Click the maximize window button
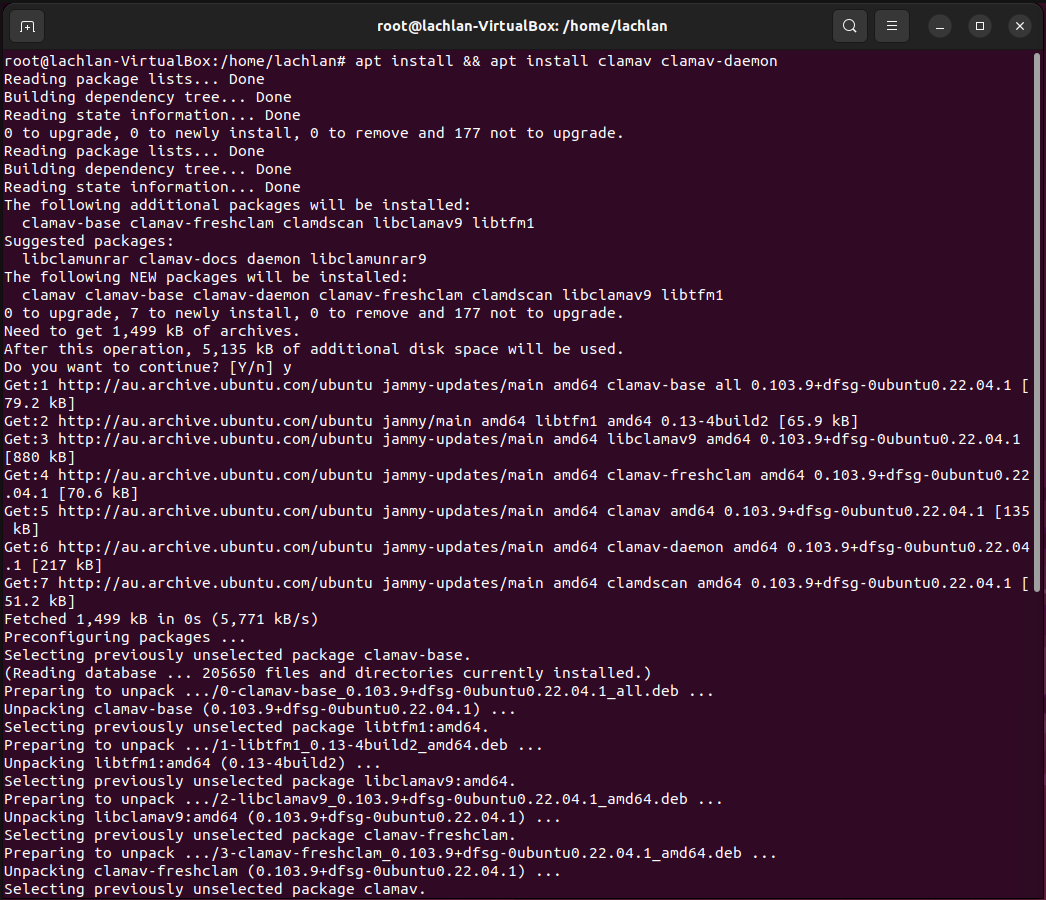This screenshot has height=900, width=1046. tap(979, 25)
